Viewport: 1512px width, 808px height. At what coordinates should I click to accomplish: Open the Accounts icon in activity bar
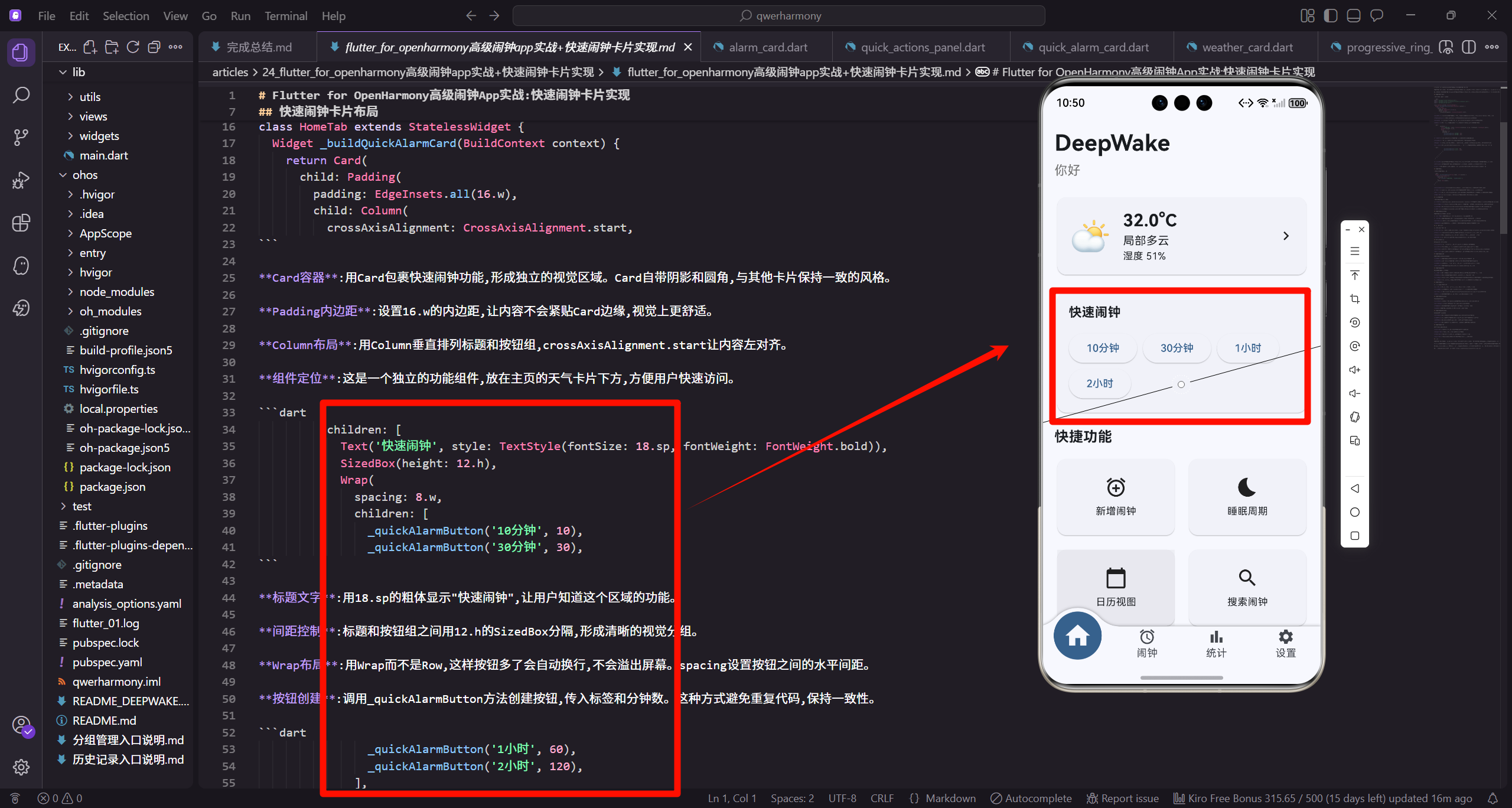pyautogui.click(x=21, y=725)
